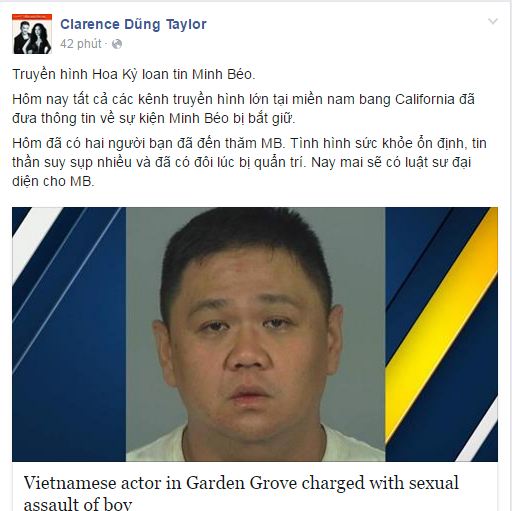
Task: Open the post via "42 phút" timestamp
Action: 81,44
